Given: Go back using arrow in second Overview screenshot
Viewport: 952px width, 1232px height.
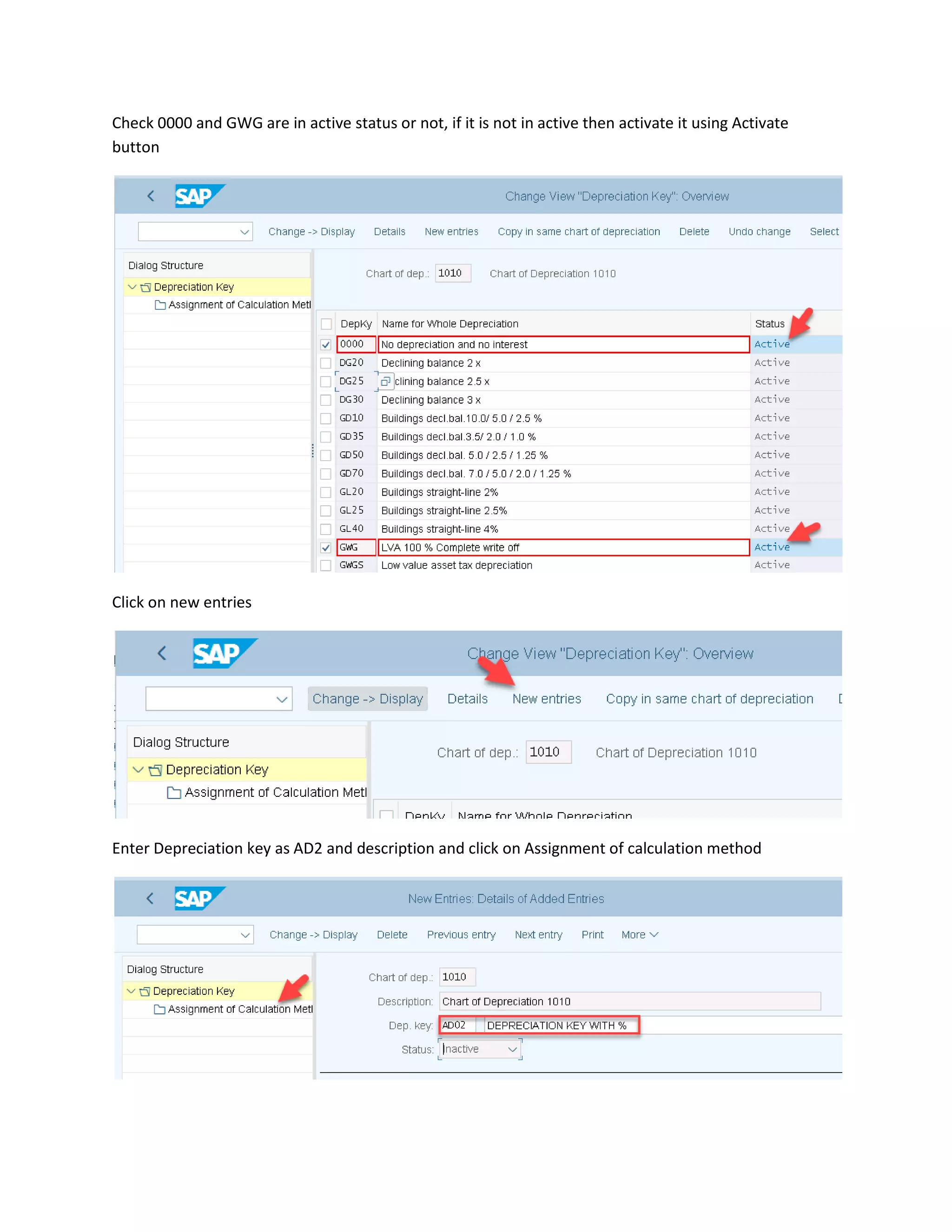Looking at the screenshot, I should 162,653.
